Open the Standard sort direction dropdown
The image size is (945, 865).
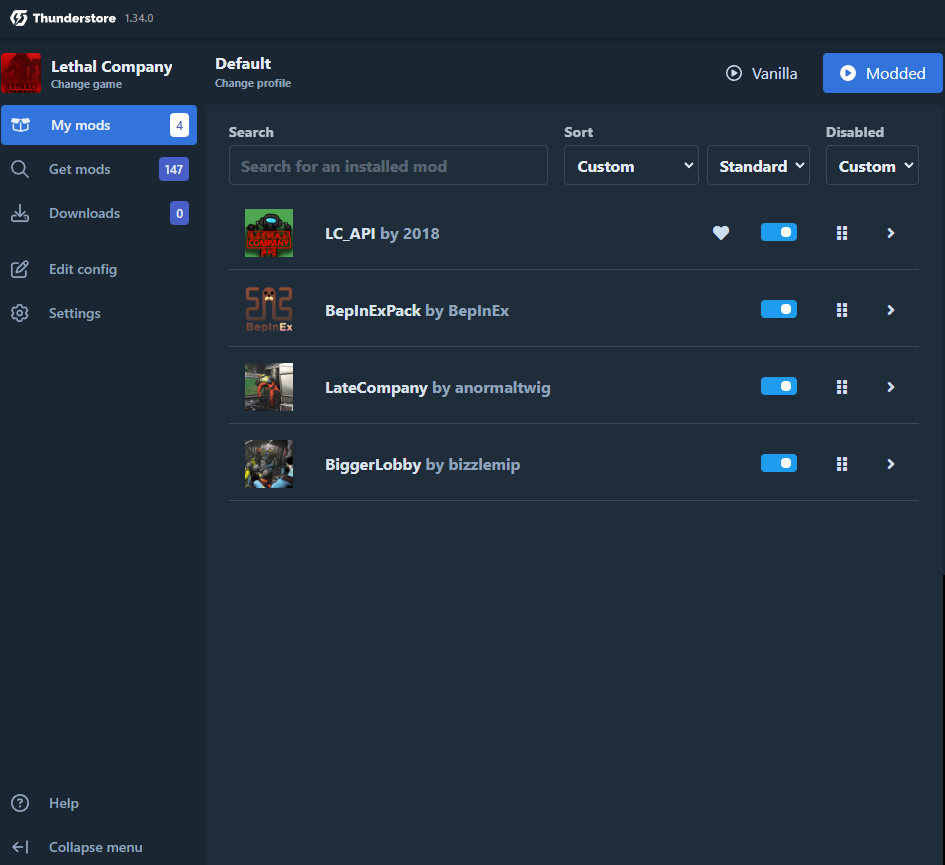[x=758, y=165]
